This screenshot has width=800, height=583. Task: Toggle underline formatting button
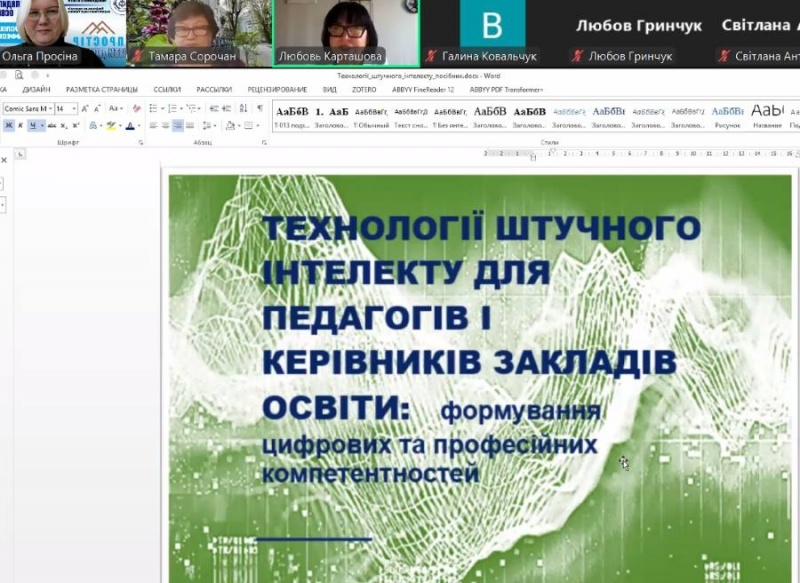click(32, 125)
